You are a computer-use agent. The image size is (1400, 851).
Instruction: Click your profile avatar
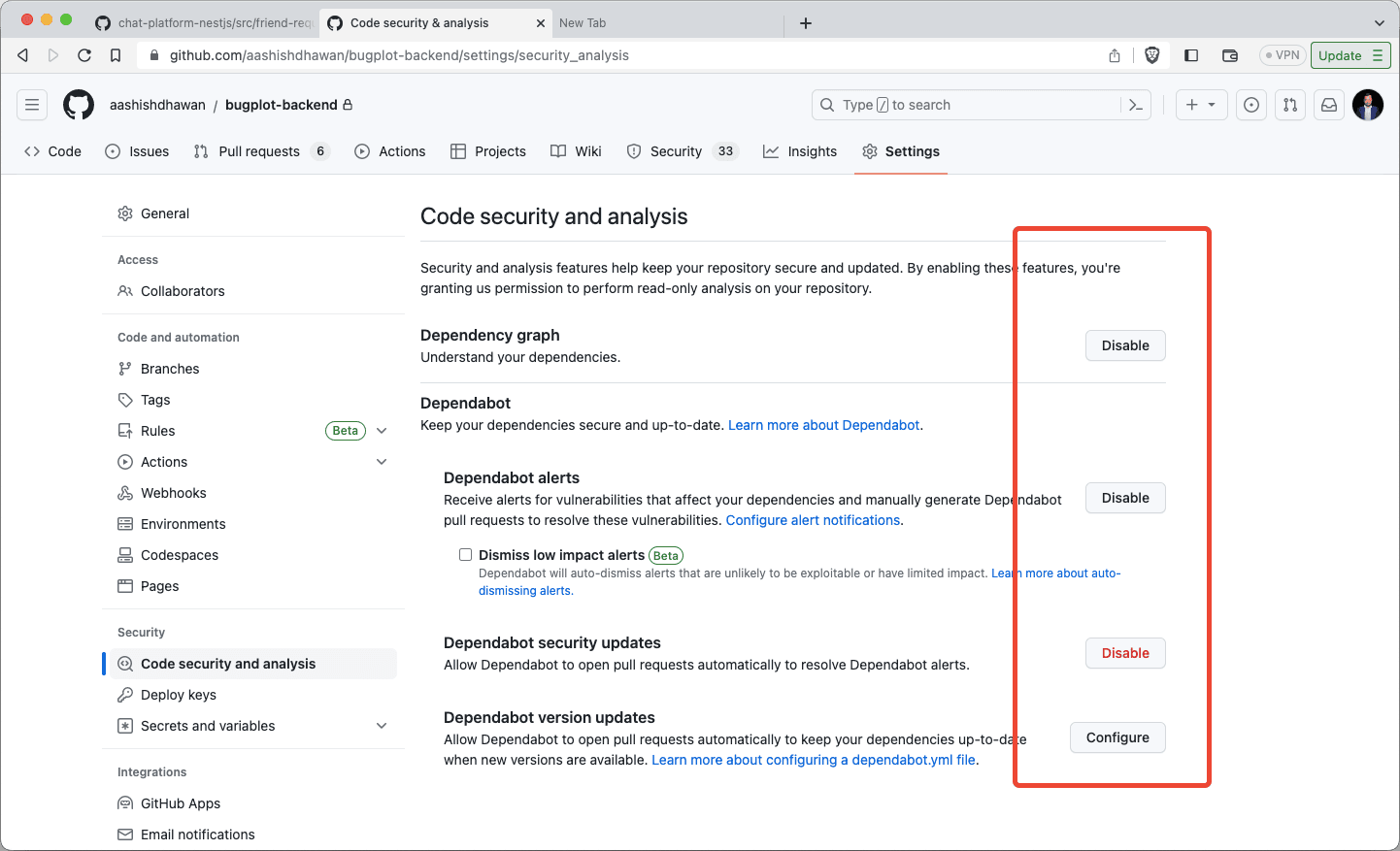1368,105
